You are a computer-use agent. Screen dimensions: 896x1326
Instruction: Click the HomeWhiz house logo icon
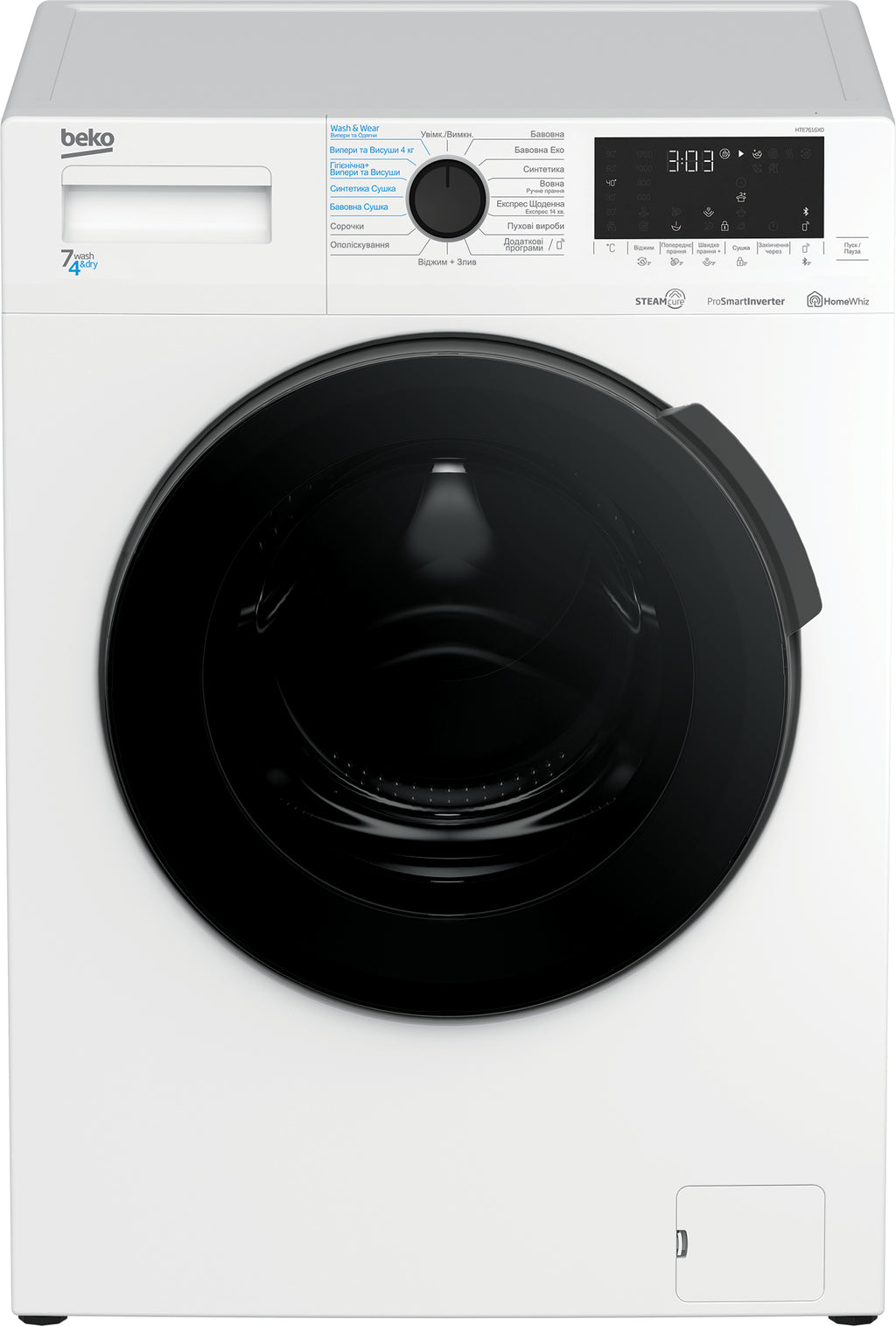pos(815,300)
